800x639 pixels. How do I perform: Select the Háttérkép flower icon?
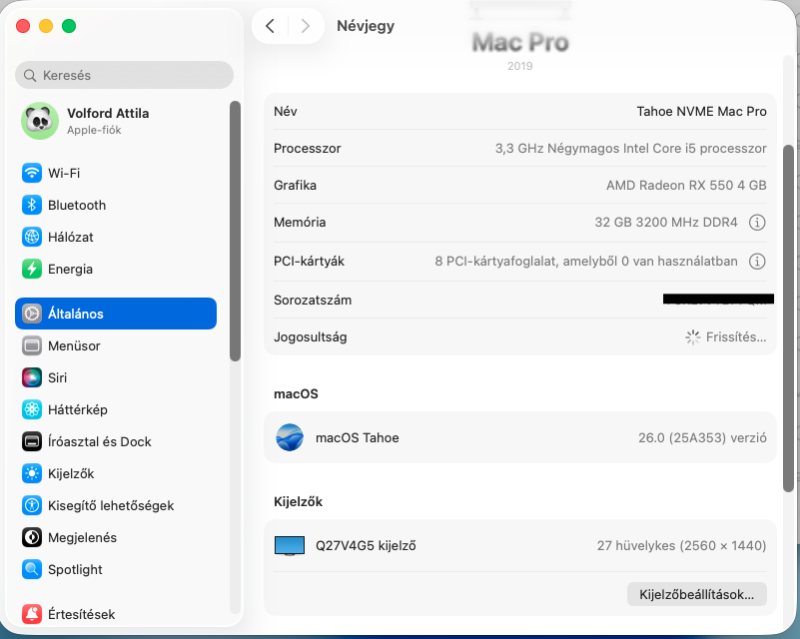(32, 409)
